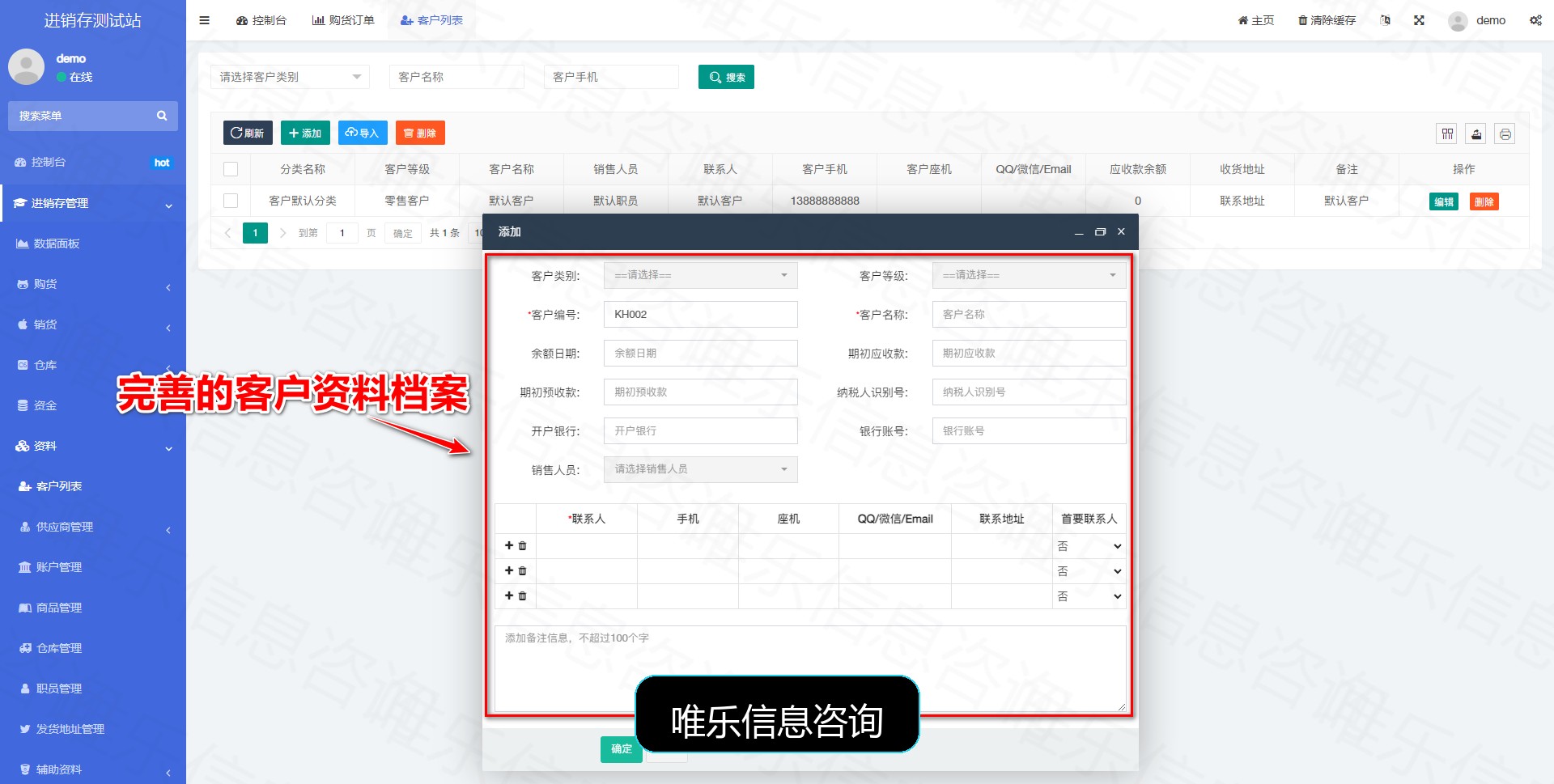
Task: Open the 客户等级 dropdown in add dialog
Action: pyautogui.click(x=1029, y=275)
